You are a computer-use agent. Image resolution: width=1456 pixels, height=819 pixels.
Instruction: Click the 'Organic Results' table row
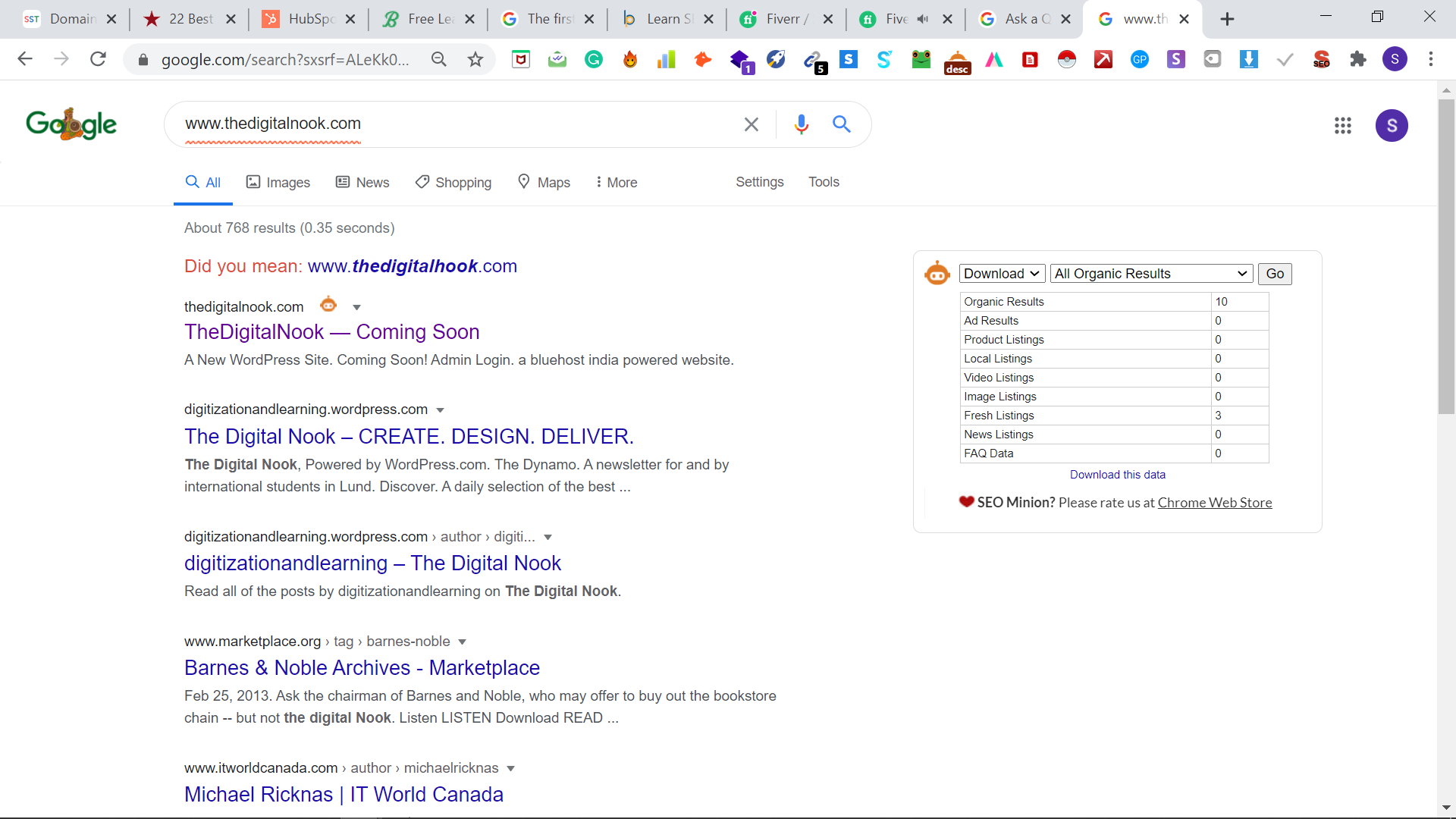tap(1114, 302)
